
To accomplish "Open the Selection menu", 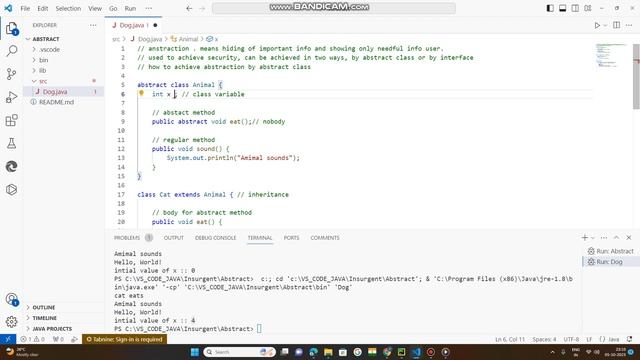I will tap(68, 8).
